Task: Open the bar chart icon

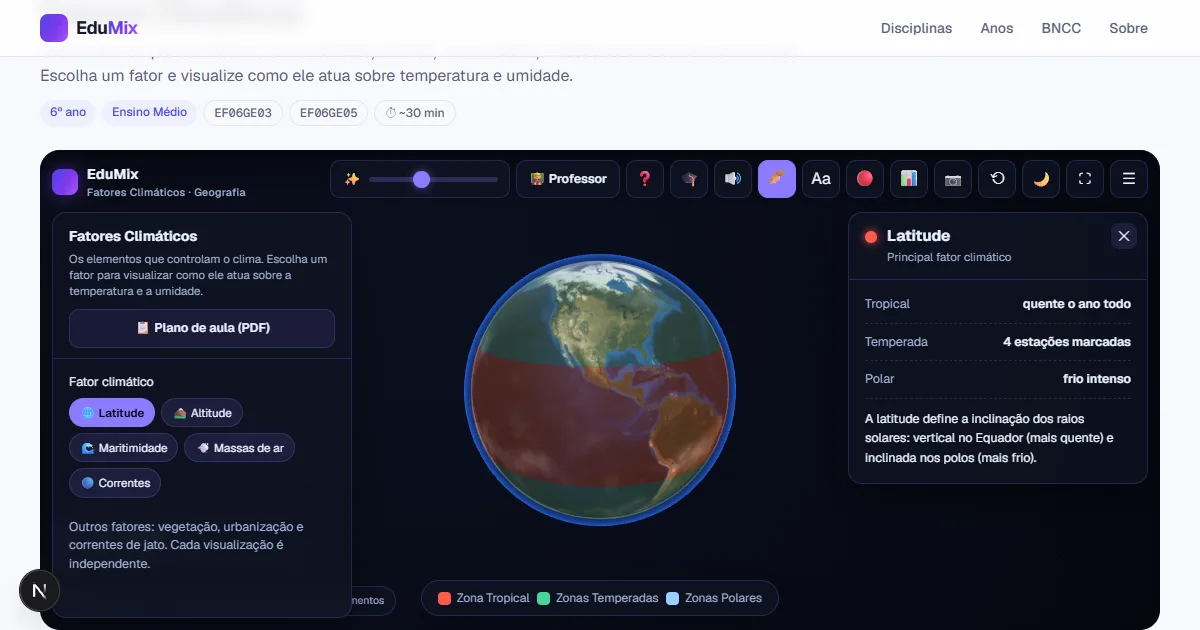Action: [x=909, y=179]
